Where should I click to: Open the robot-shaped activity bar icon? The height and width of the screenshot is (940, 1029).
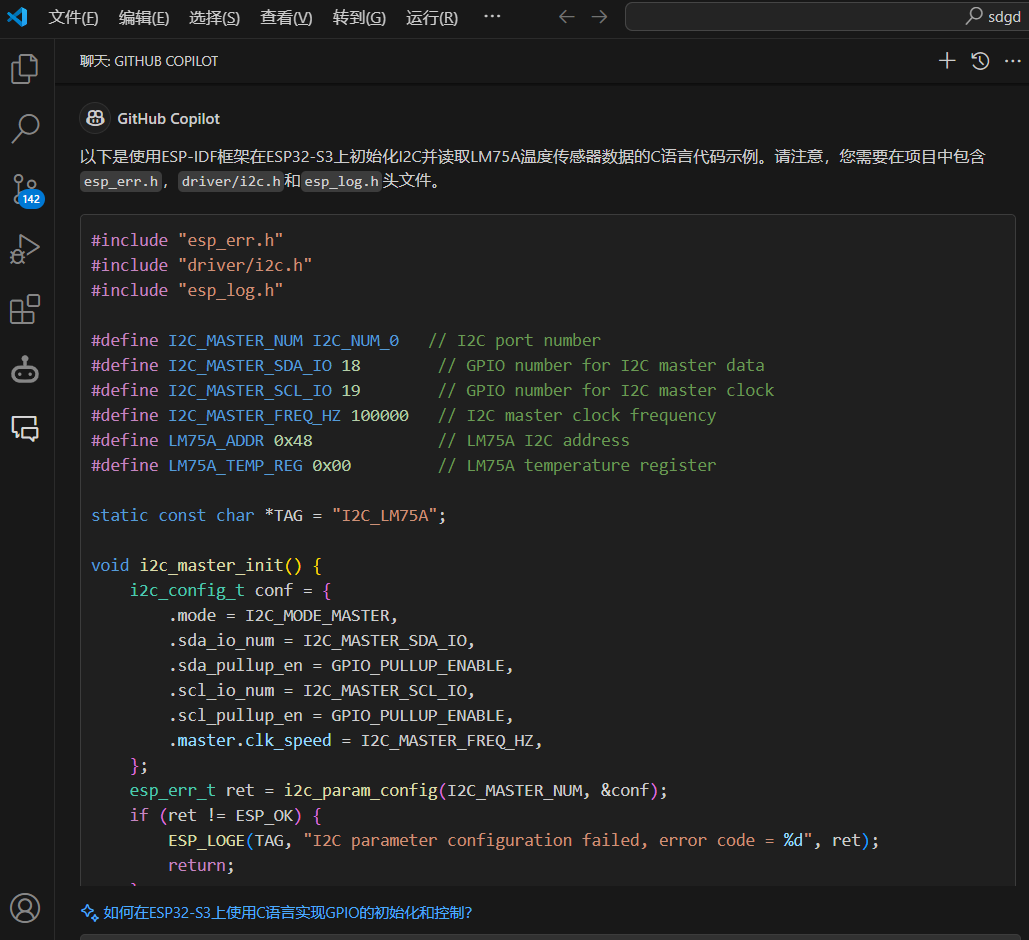(x=25, y=370)
